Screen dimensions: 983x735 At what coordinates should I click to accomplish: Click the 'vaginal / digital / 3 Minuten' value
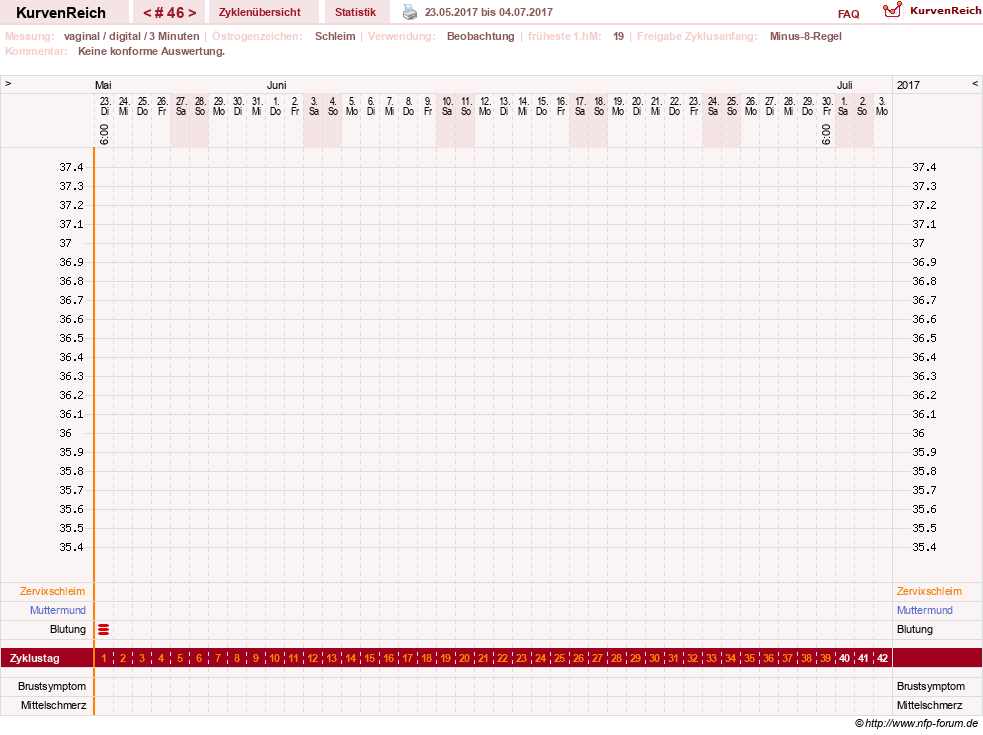132,36
